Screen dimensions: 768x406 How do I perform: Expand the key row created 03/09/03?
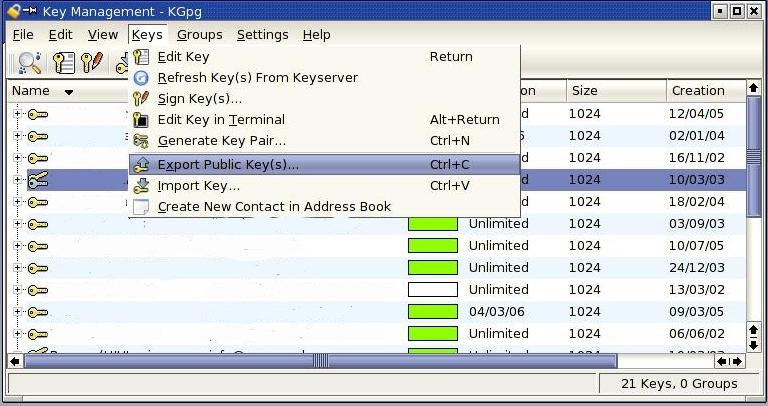[17, 224]
